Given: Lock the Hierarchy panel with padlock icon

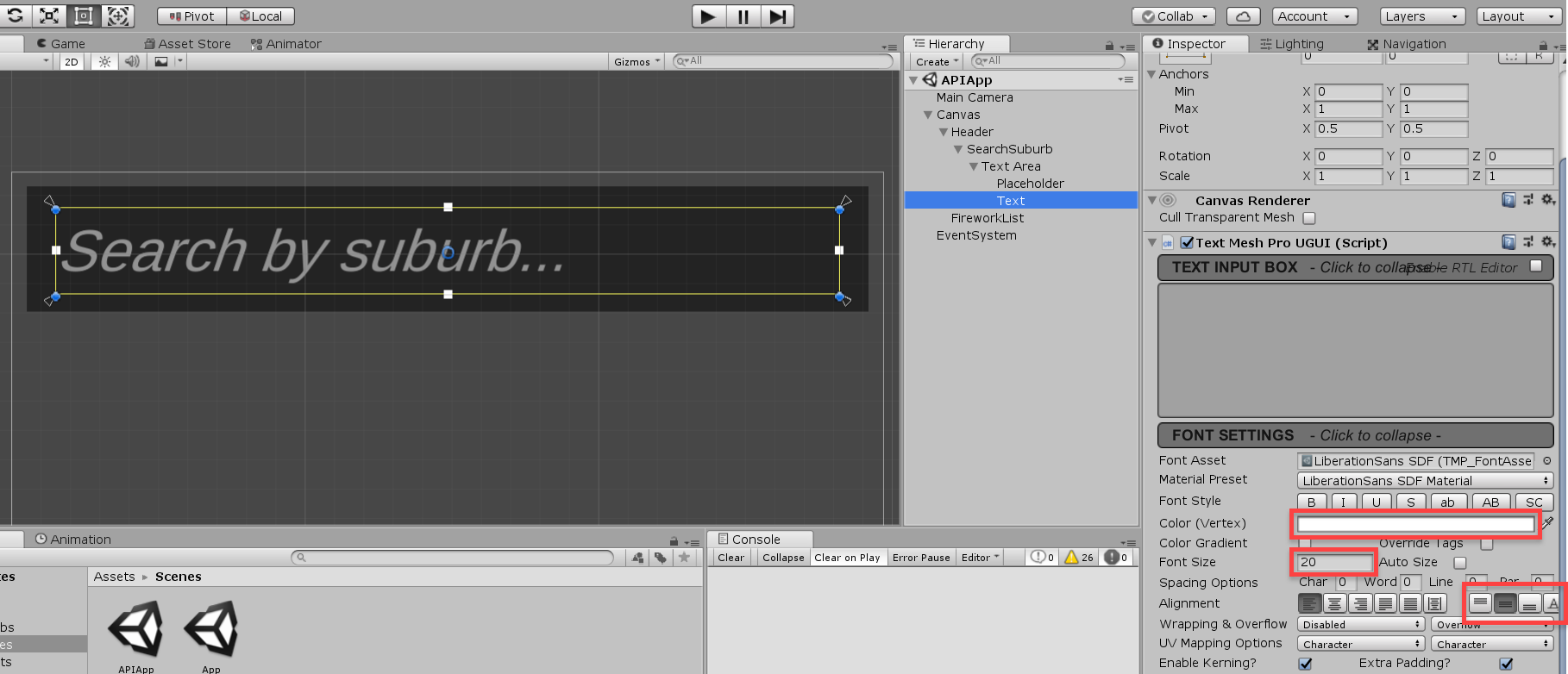Looking at the screenshot, I should pyautogui.click(x=1109, y=45).
